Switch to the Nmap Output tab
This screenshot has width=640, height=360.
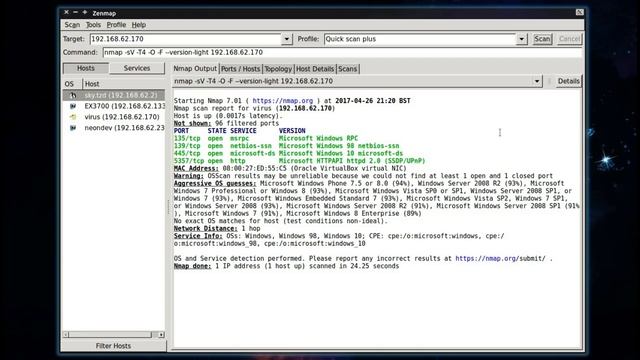(195, 69)
